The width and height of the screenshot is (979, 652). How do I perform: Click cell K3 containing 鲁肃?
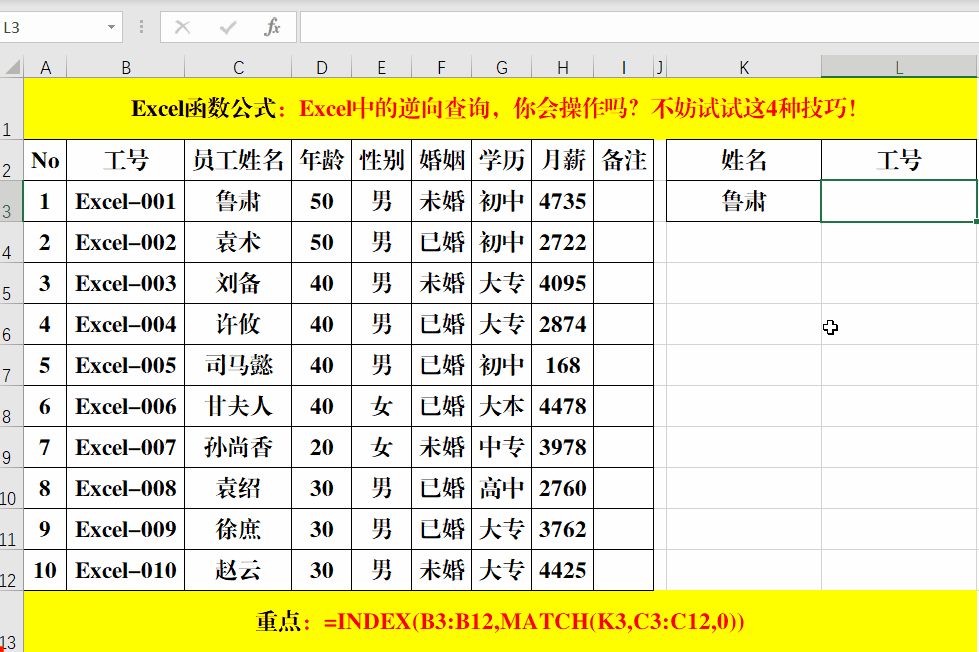point(744,201)
